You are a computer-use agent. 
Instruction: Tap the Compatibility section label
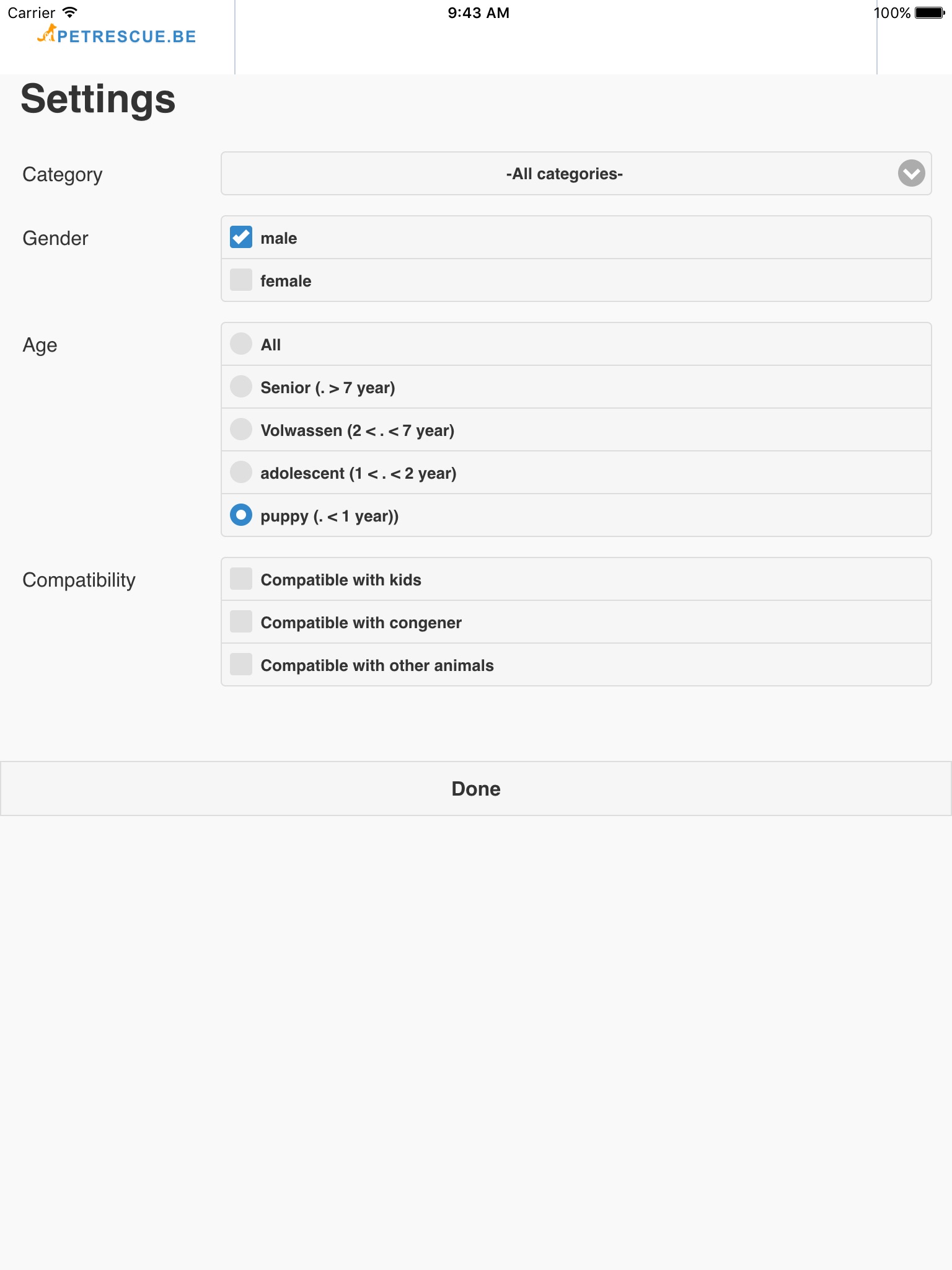pyautogui.click(x=79, y=580)
